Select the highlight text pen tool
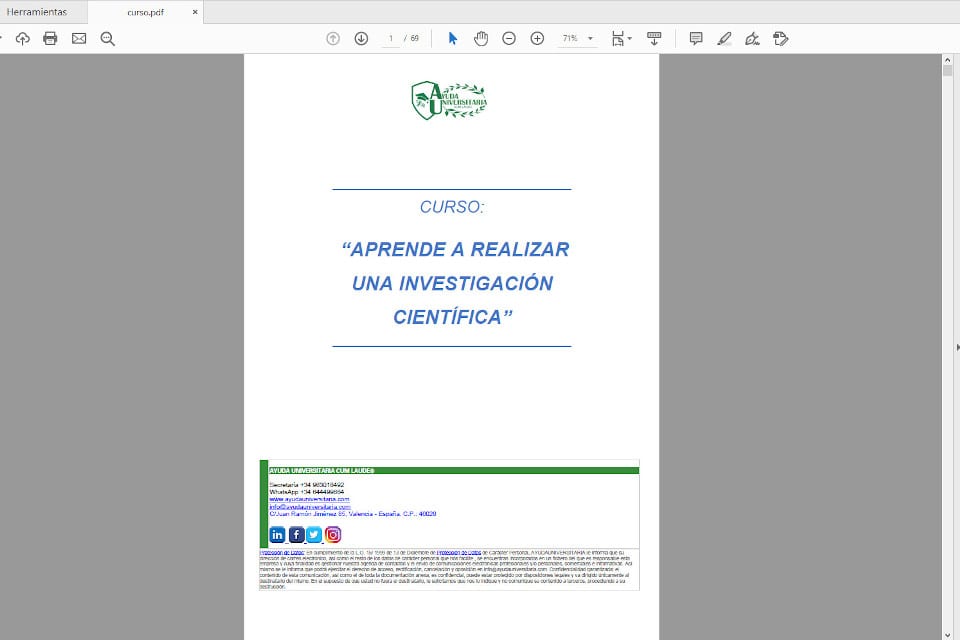Viewport: 960px width, 640px height. pos(724,38)
